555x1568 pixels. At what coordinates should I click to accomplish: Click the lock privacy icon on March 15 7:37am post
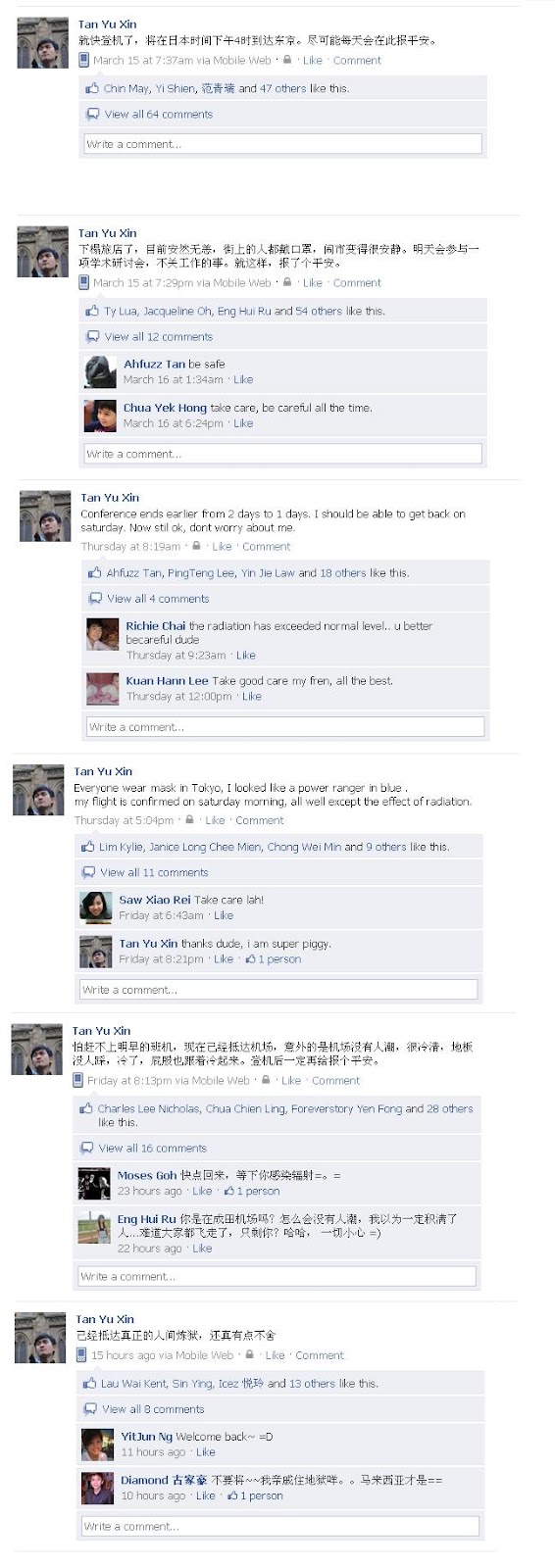pyautogui.click(x=287, y=60)
